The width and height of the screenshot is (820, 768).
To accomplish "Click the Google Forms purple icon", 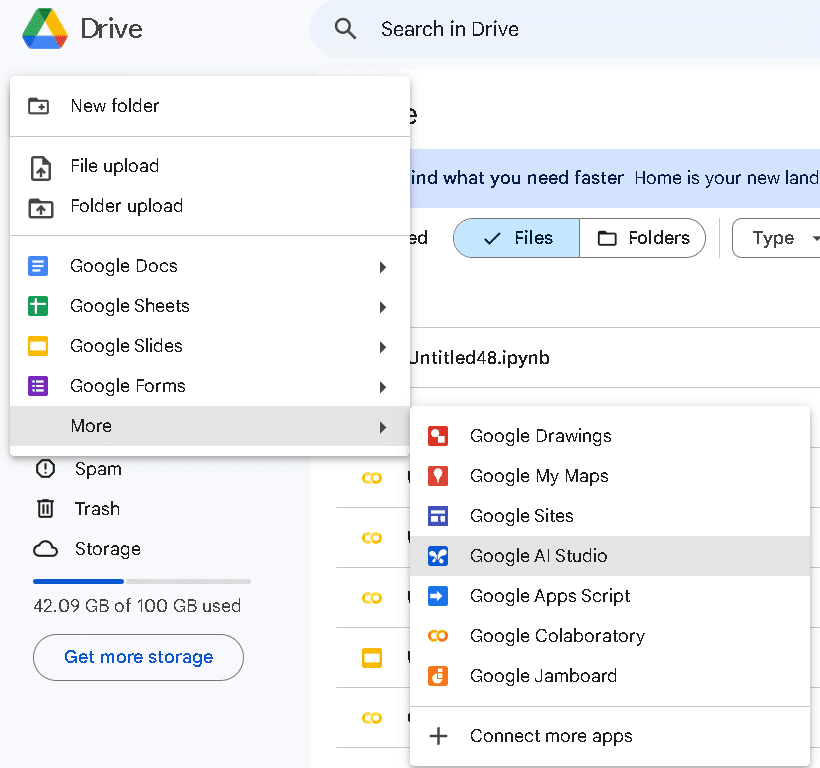I will pyautogui.click(x=38, y=386).
